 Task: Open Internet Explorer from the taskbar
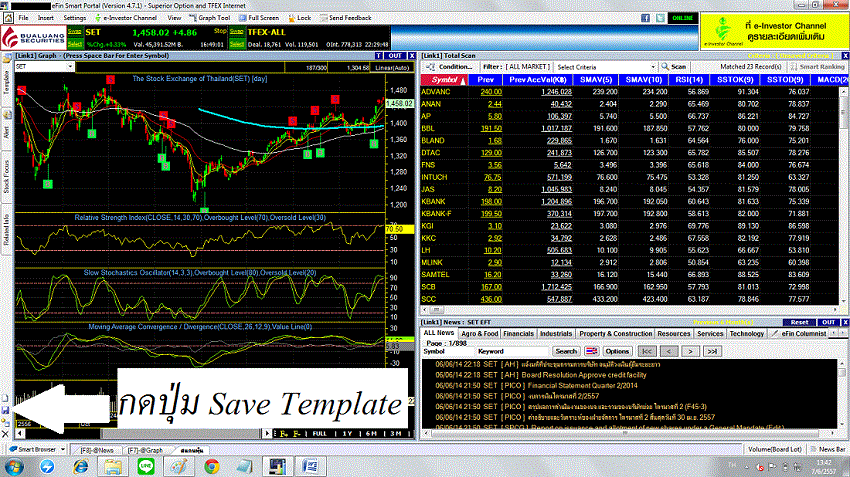tap(81, 466)
